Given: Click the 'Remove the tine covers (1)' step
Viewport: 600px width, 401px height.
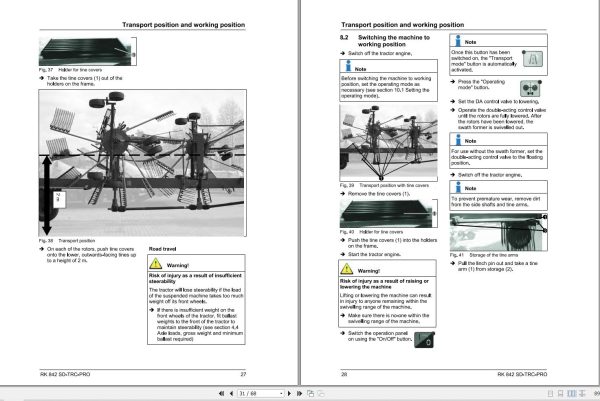Looking at the screenshot, I should pos(379,194).
